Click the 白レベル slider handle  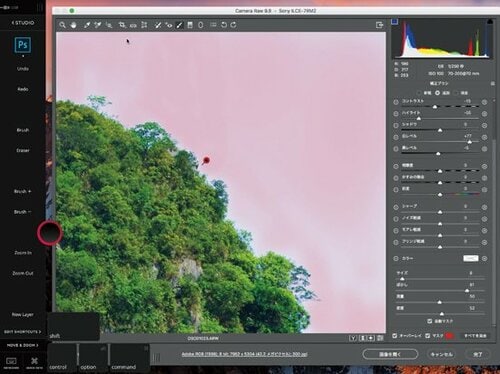pyautogui.click(x=469, y=142)
